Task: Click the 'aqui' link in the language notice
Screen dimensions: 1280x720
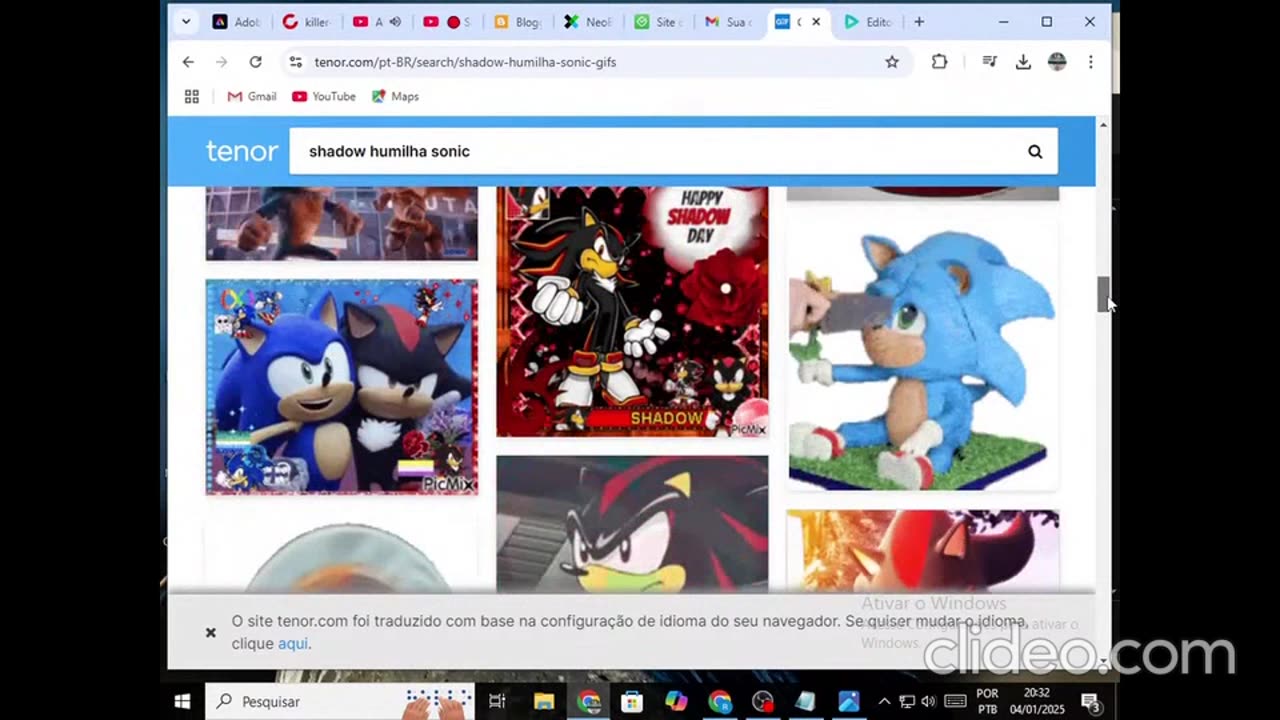Action: 292,643
